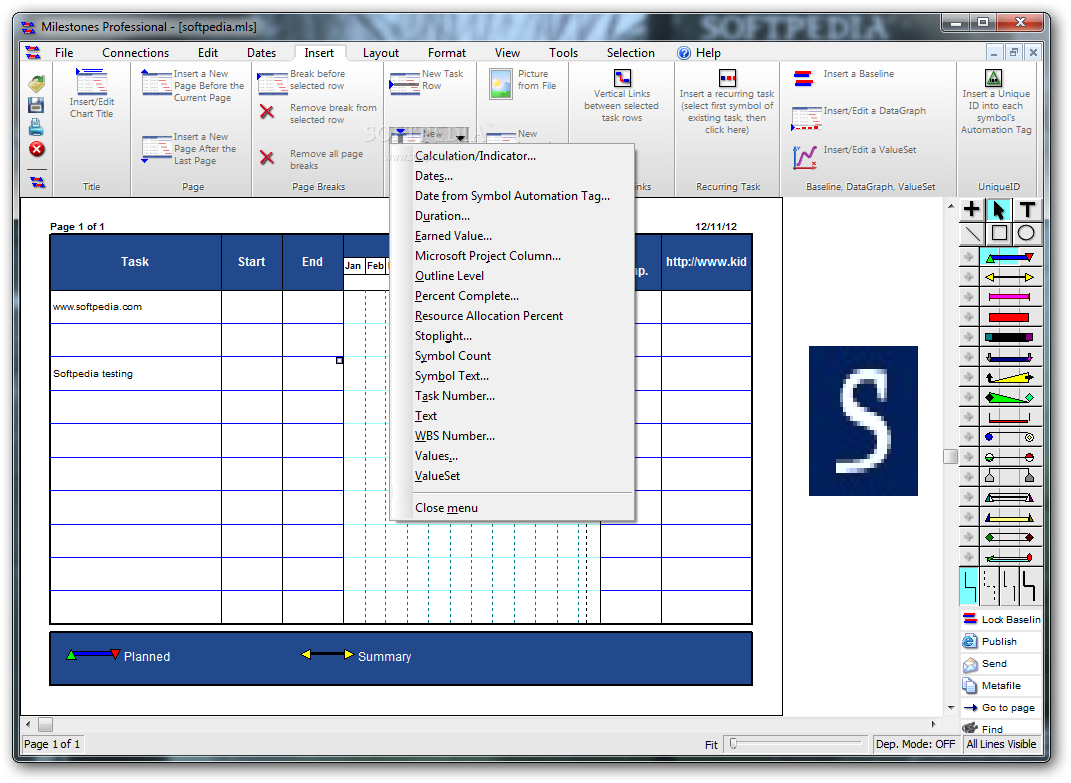1071x783 pixels.
Task: Click Dep. Mode: OFF status indicator
Action: [915, 744]
